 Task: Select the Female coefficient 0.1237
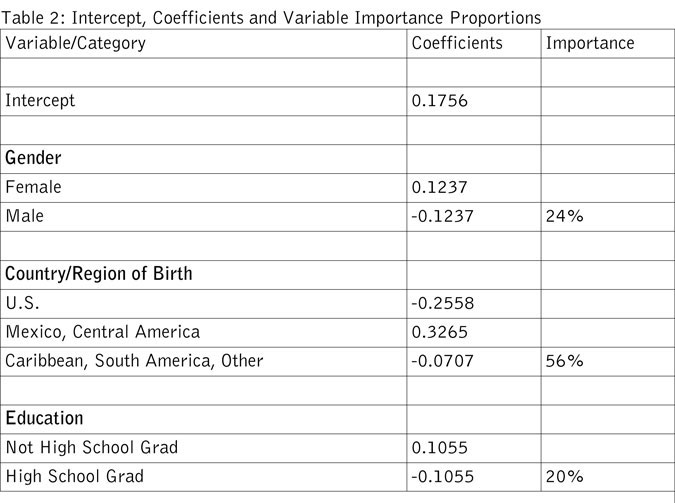coord(438,187)
